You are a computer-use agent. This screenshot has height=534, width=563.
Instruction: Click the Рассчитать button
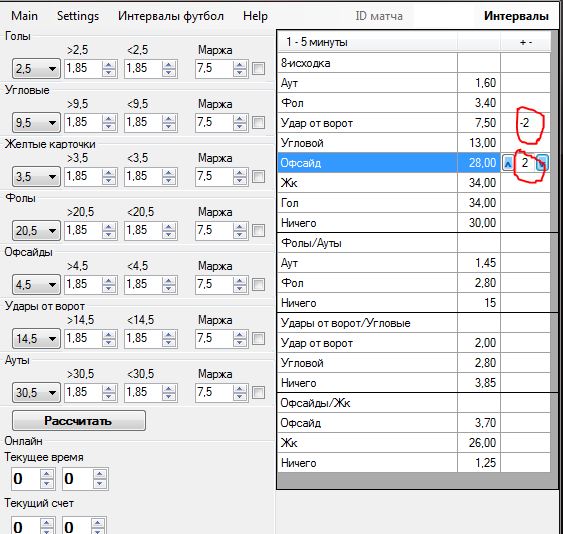(79, 421)
